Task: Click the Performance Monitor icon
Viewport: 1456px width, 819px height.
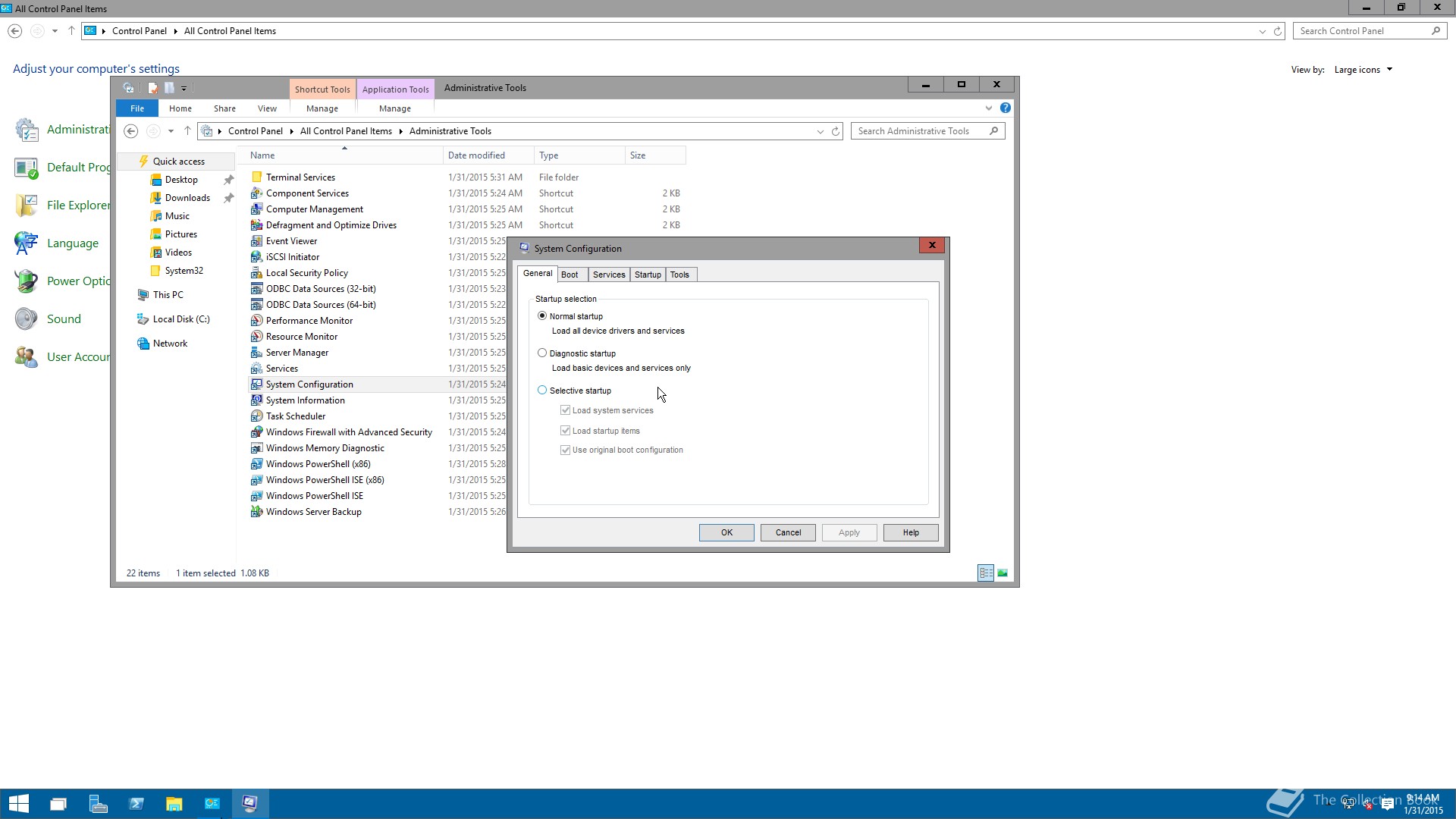Action: [256, 321]
